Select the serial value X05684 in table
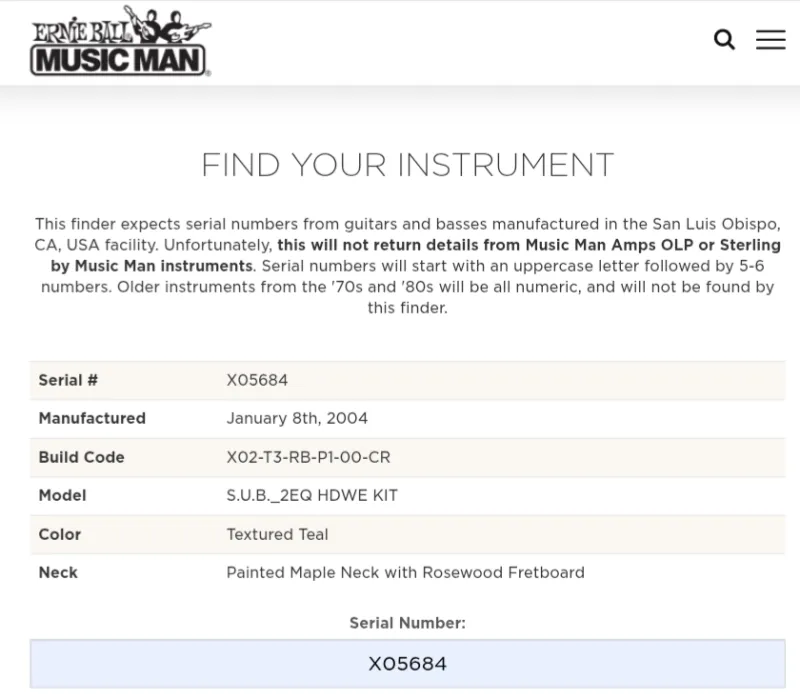 (x=257, y=380)
